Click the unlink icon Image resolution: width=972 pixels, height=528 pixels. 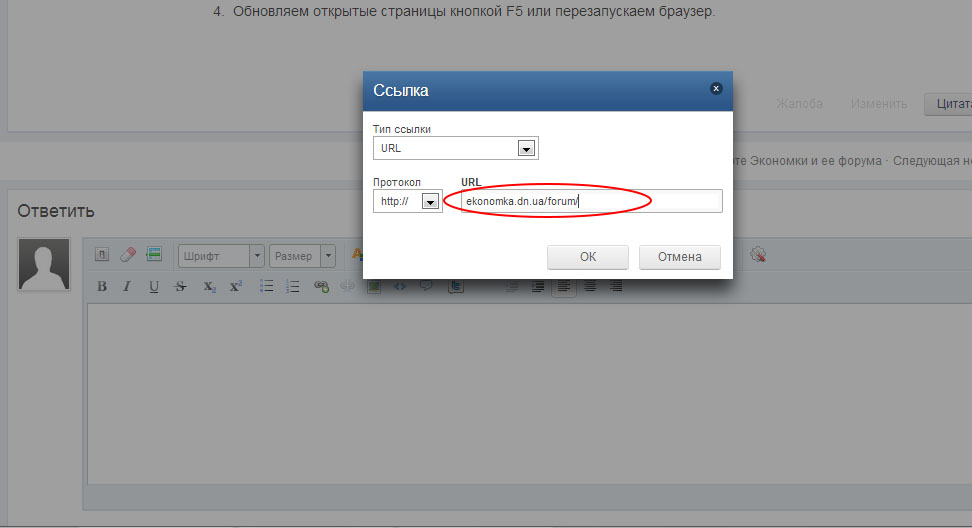tap(347, 286)
